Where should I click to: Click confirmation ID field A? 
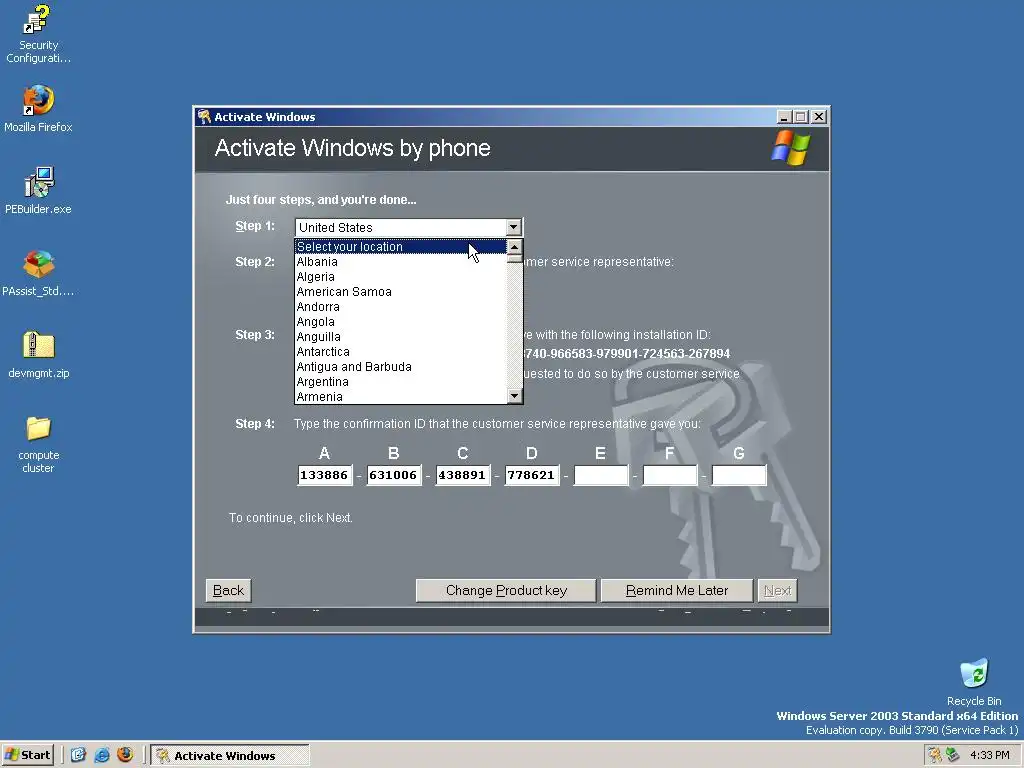tap(325, 475)
